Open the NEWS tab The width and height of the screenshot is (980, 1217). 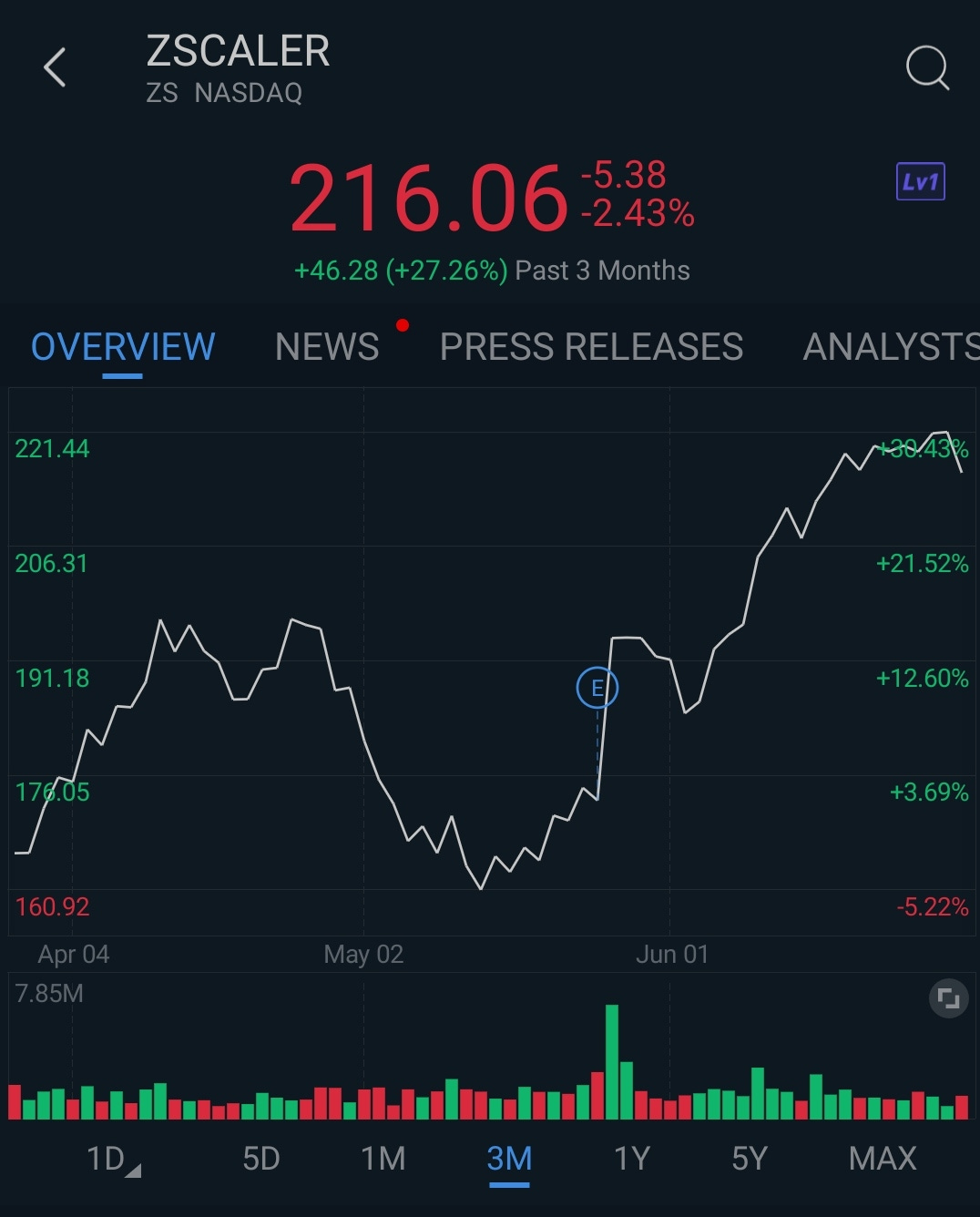[327, 347]
